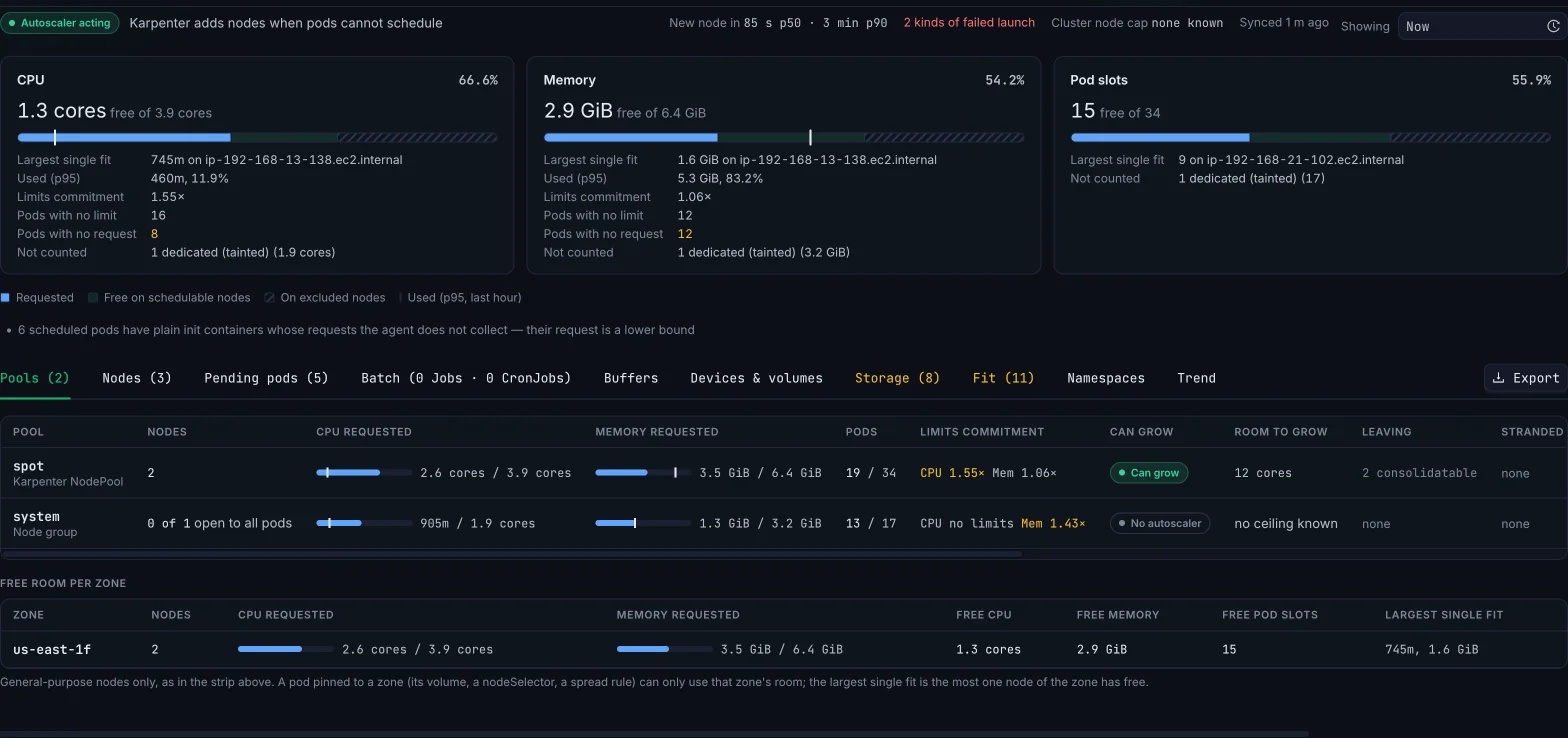This screenshot has height=738, width=1568.
Task: Click the 12 cores room to grow value
Action: click(x=1262, y=473)
